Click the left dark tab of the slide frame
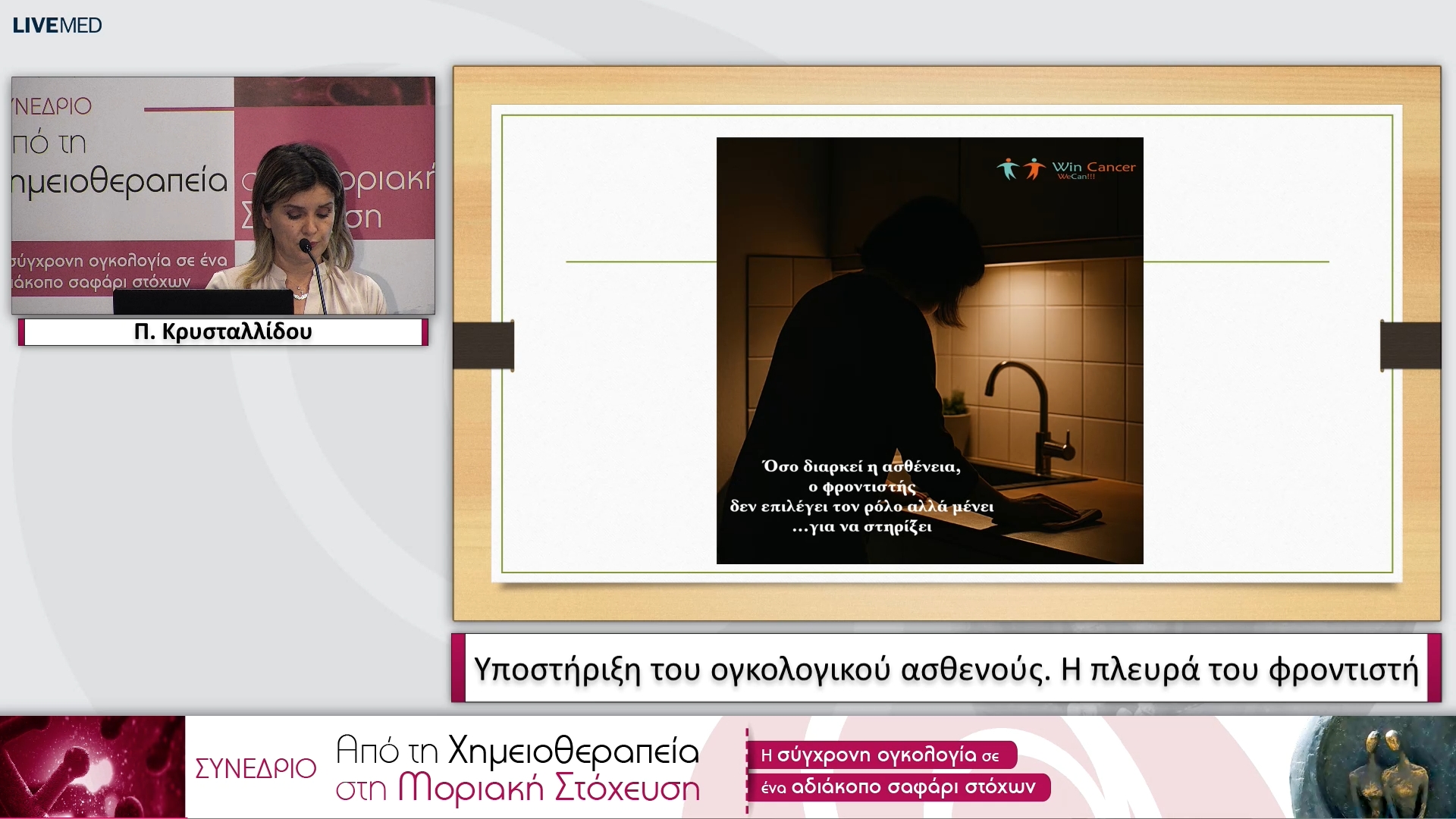The image size is (1456, 819). click(483, 346)
